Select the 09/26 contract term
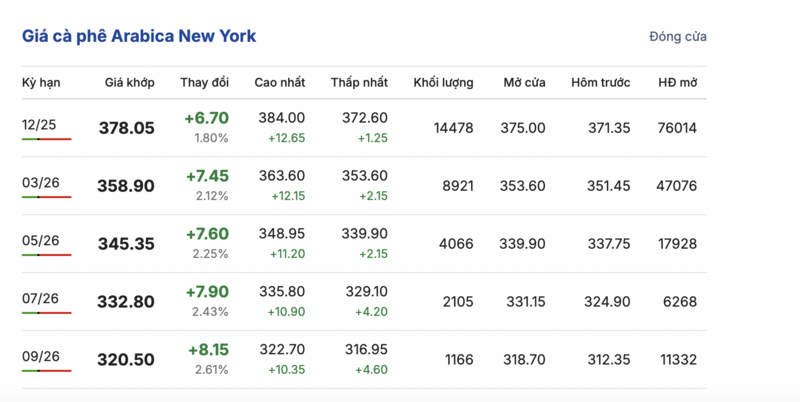 pos(36,354)
